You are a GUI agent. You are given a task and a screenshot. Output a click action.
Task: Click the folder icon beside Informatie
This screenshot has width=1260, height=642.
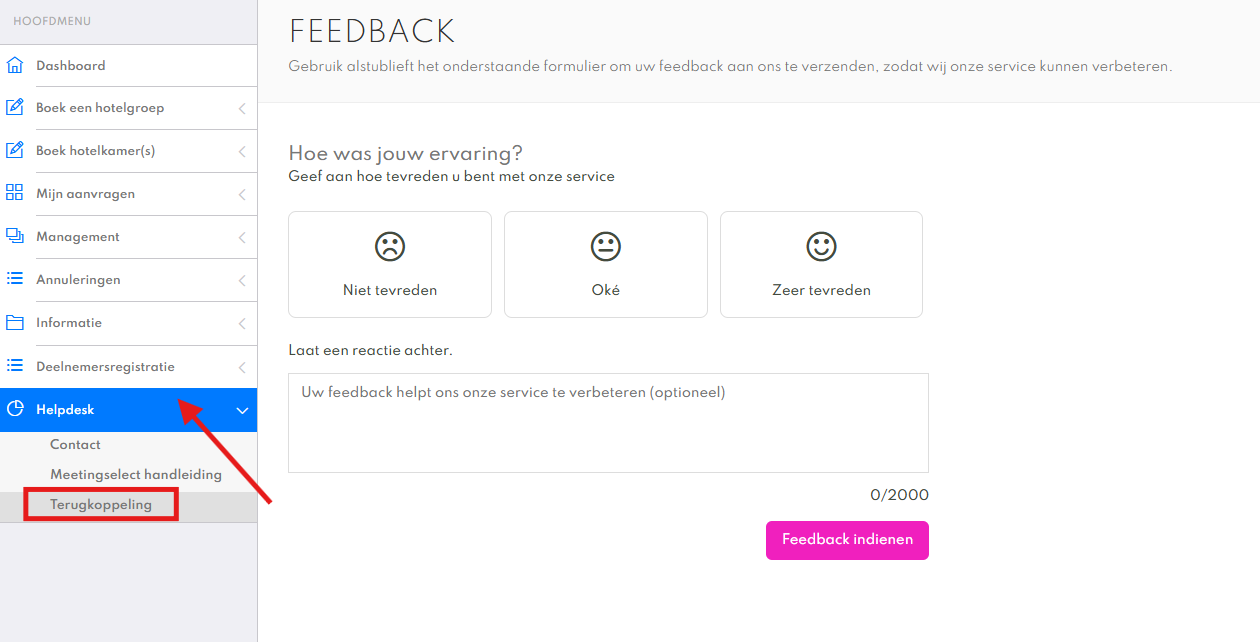click(x=14, y=323)
